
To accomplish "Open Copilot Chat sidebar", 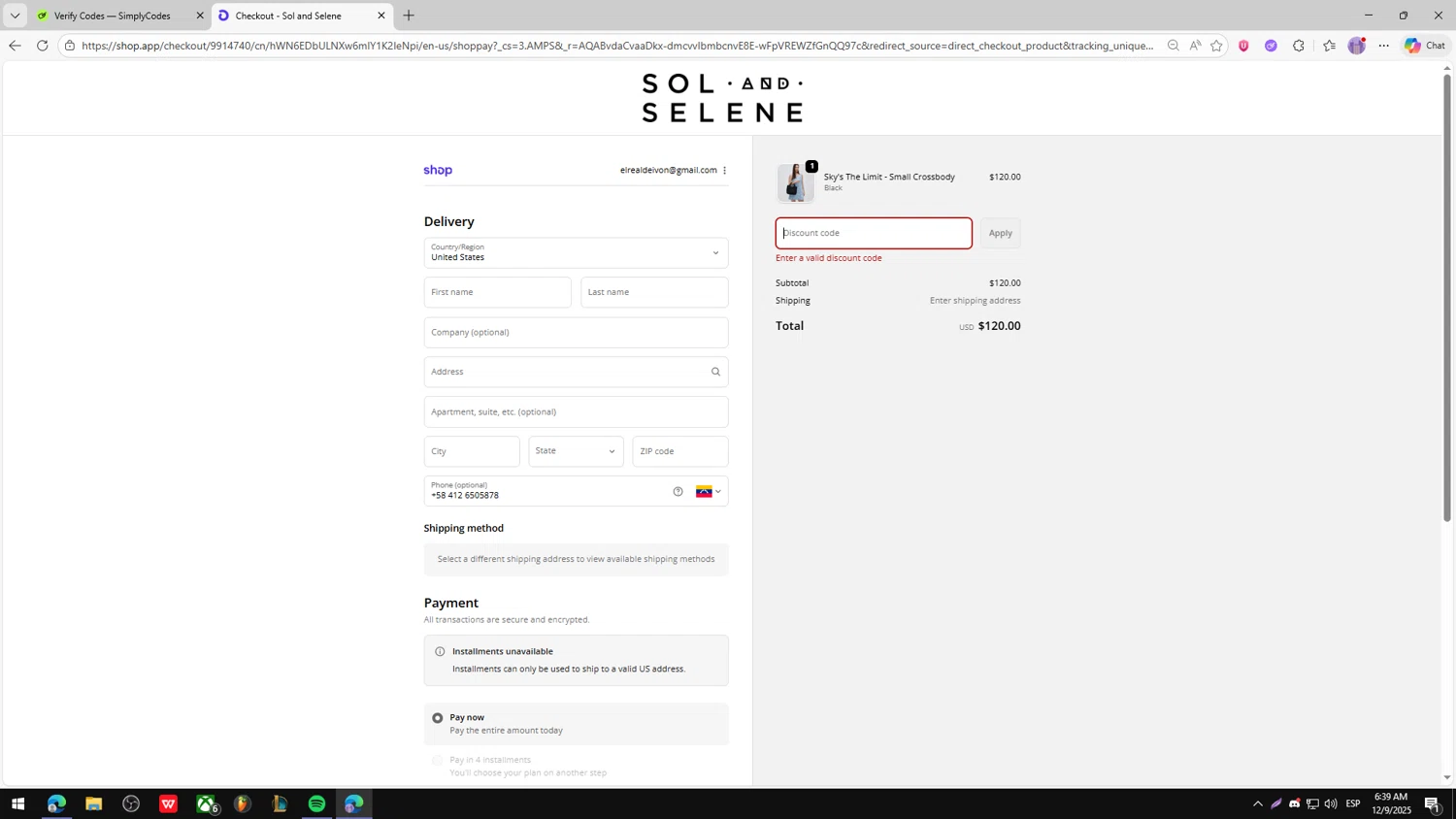I will (1425, 46).
